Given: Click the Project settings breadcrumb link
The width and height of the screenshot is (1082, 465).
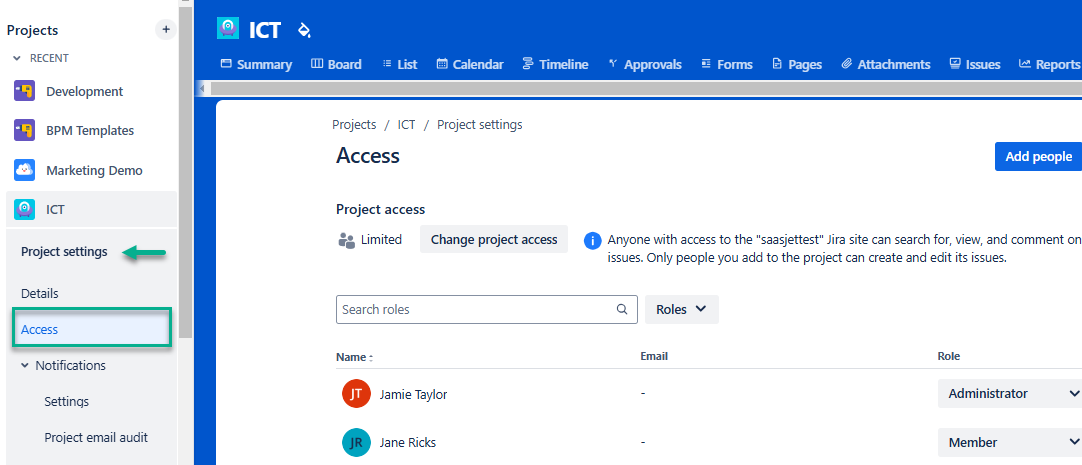Looking at the screenshot, I should [x=480, y=125].
